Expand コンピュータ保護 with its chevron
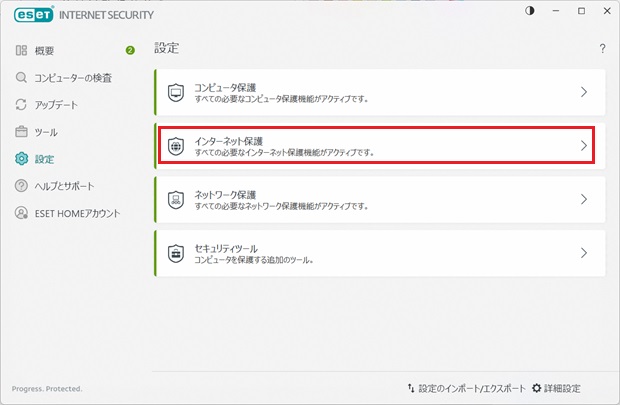Image resolution: width=620 pixels, height=405 pixels. click(584, 92)
